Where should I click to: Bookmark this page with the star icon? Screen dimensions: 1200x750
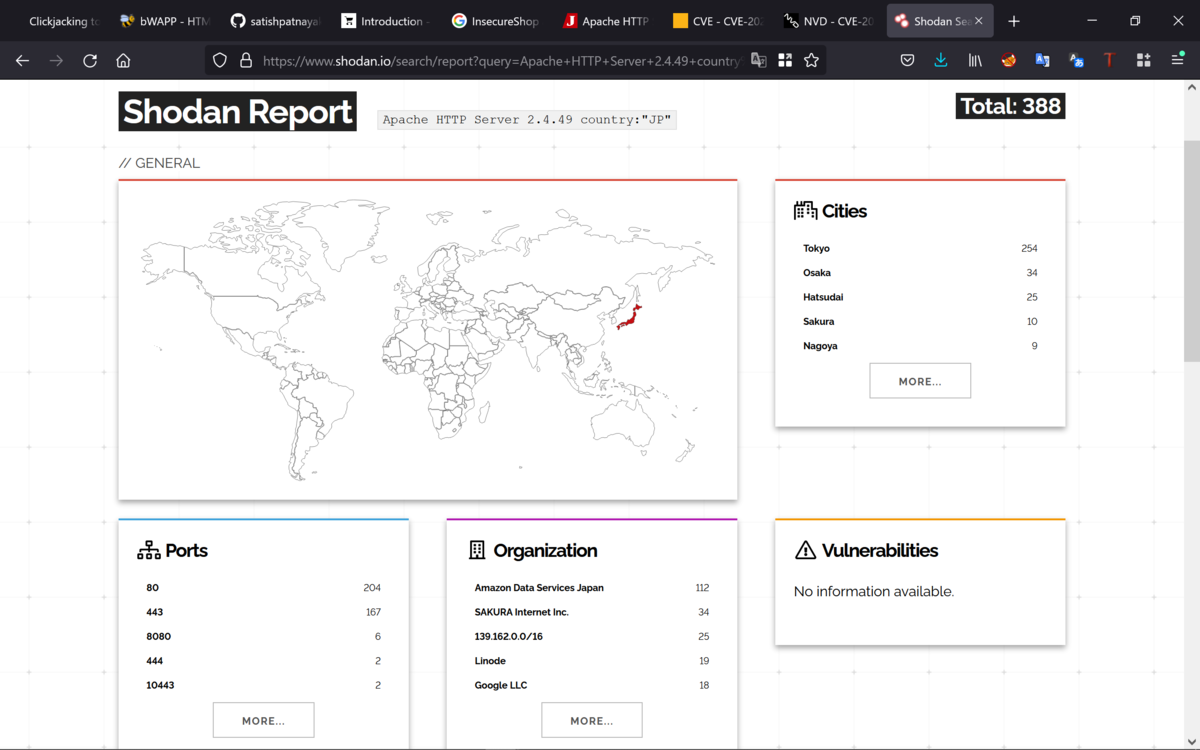point(811,61)
